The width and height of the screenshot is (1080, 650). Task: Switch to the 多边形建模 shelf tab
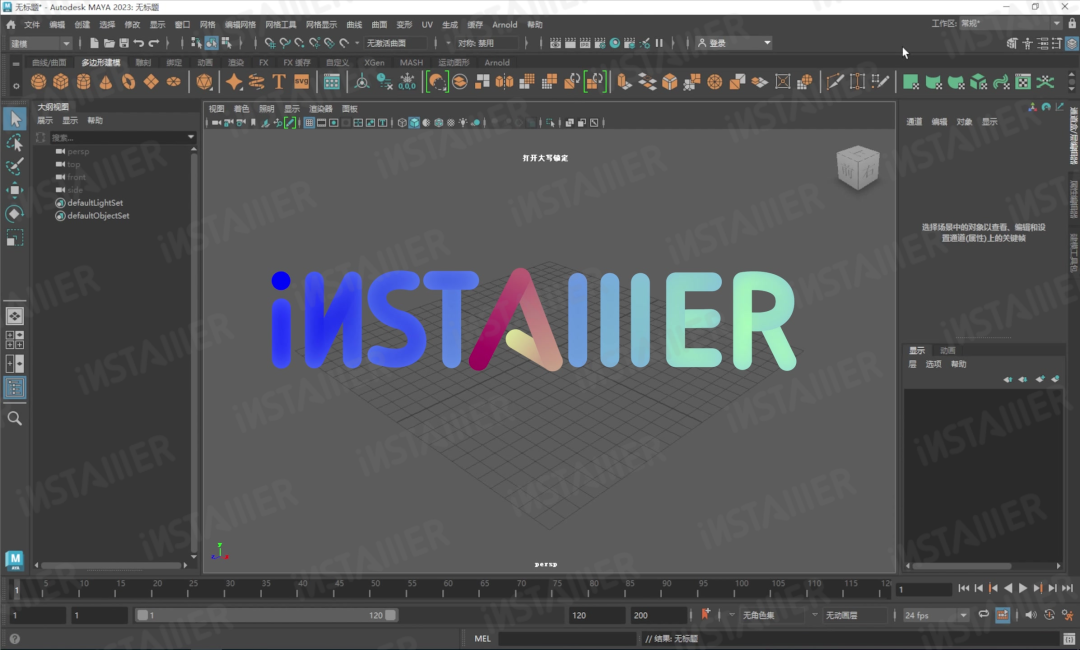click(x=101, y=63)
